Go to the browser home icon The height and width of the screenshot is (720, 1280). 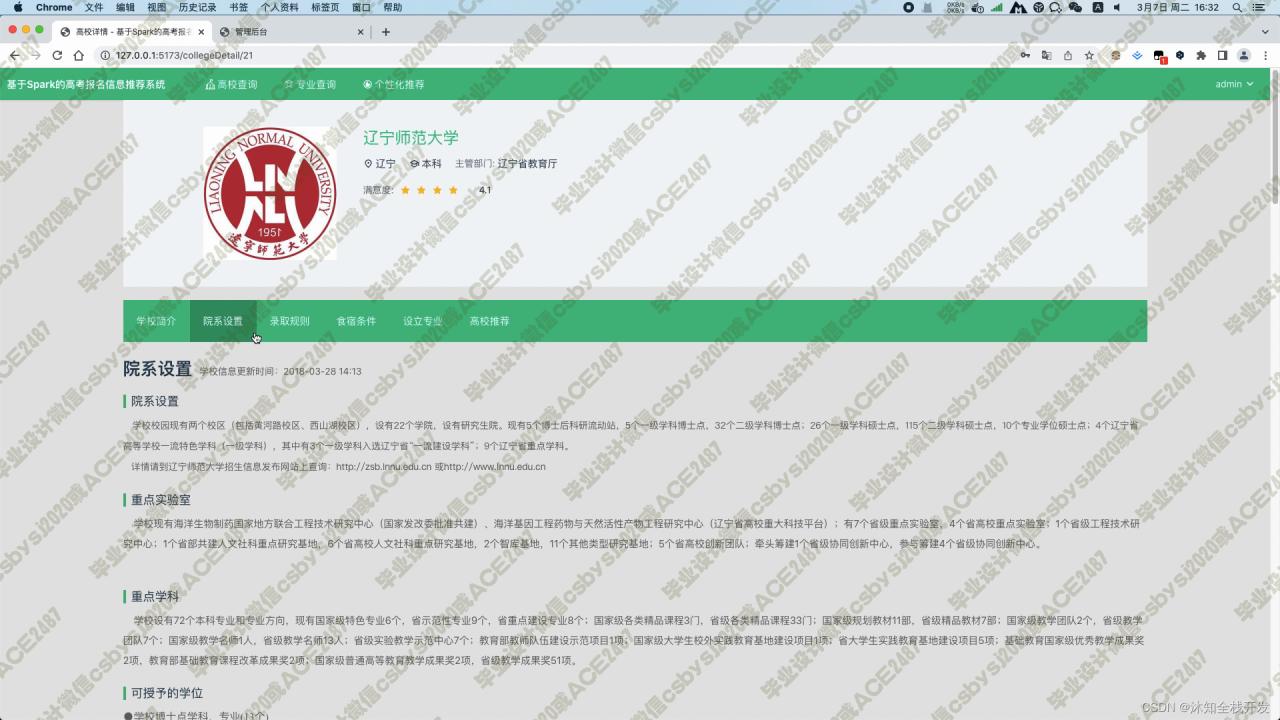pos(79,56)
